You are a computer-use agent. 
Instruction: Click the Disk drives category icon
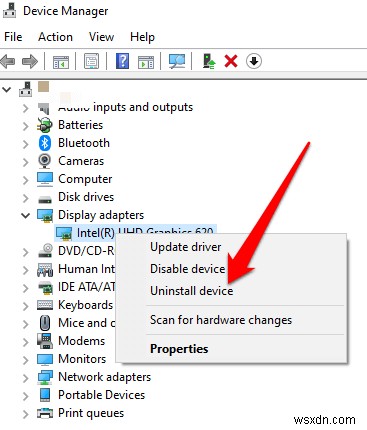click(45, 199)
